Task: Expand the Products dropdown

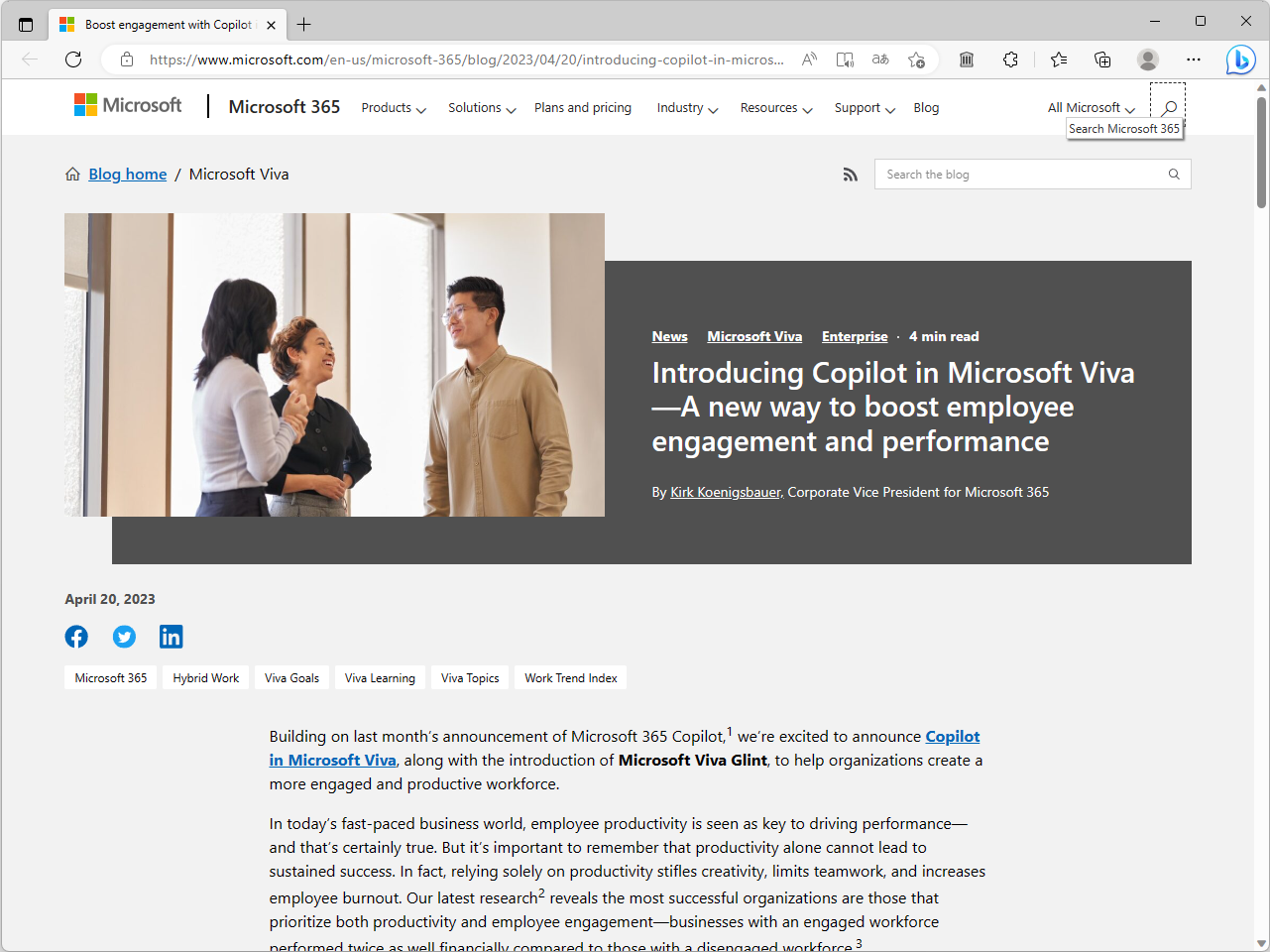Action: tap(393, 107)
